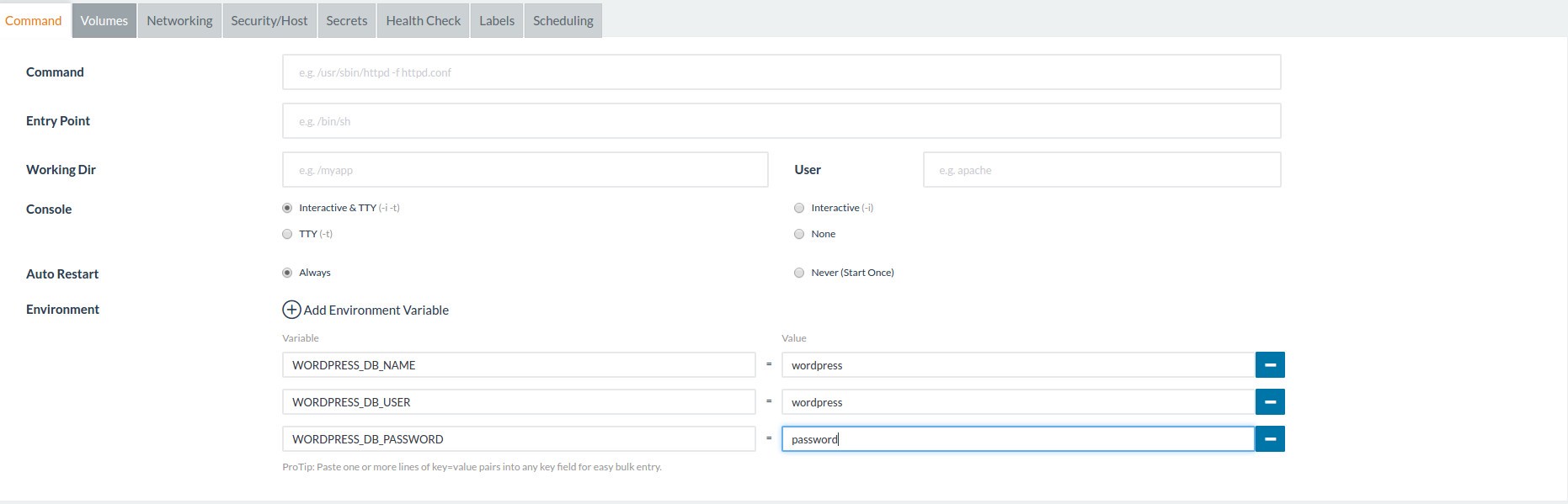Switch to the Volumes tab
This screenshot has height=504, width=1568.
click(x=104, y=21)
